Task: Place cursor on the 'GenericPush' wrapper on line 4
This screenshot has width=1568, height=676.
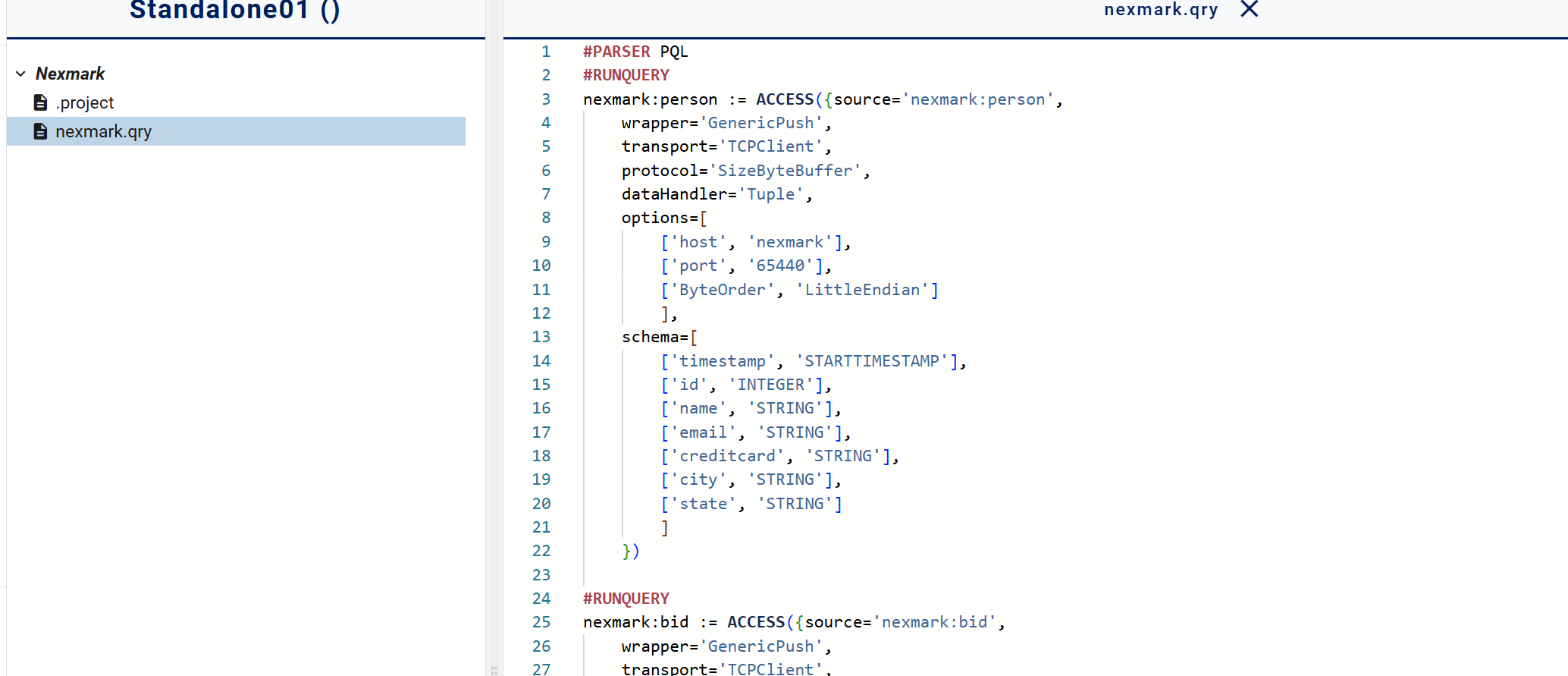Action: point(760,123)
